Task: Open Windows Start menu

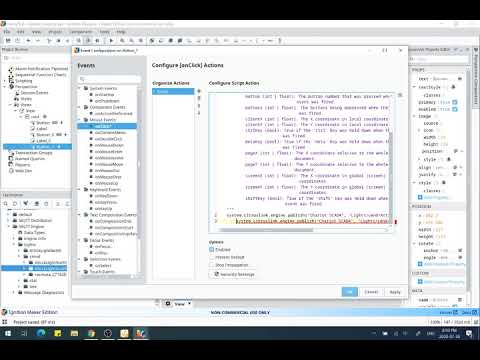Action: point(8,333)
